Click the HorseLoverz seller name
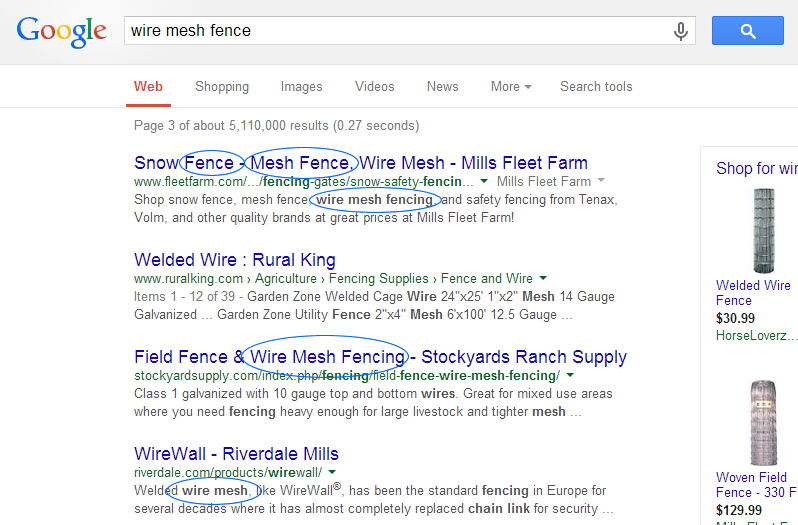This screenshot has height=525, width=798. point(756,336)
